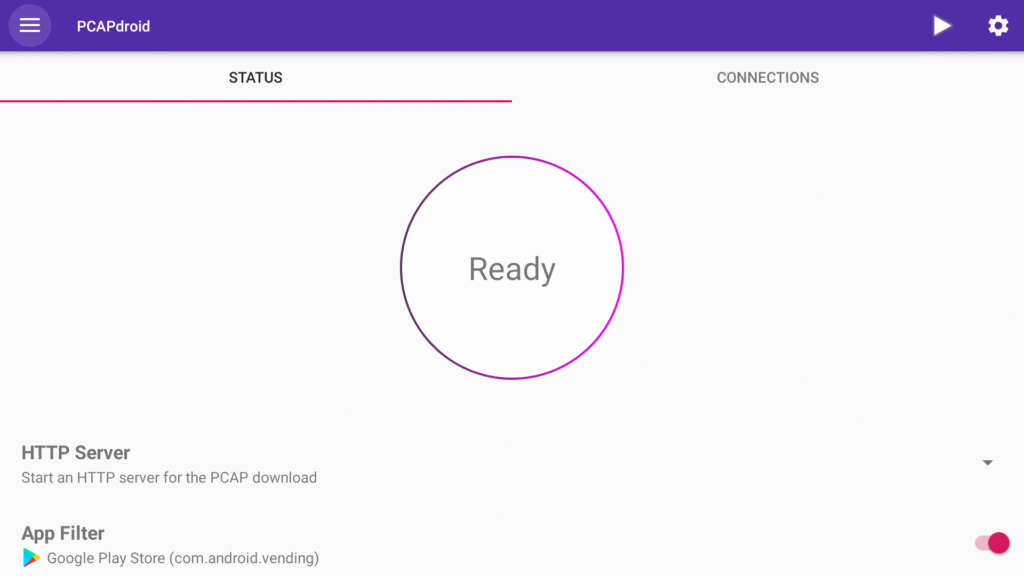Open the navigation drawer menu
This screenshot has height=576, width=1024.
(x=29, y=25)
